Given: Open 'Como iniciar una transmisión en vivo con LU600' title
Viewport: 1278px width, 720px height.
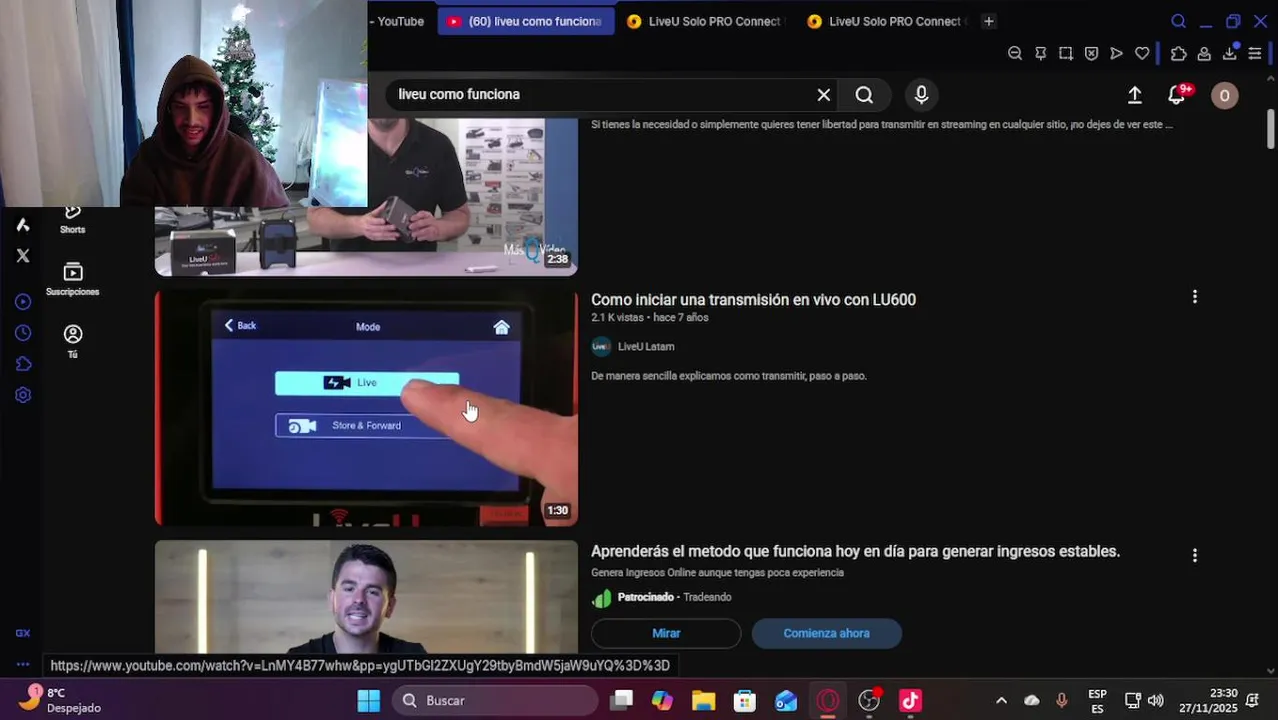Looking at the screenshot, I should (753, 300).
